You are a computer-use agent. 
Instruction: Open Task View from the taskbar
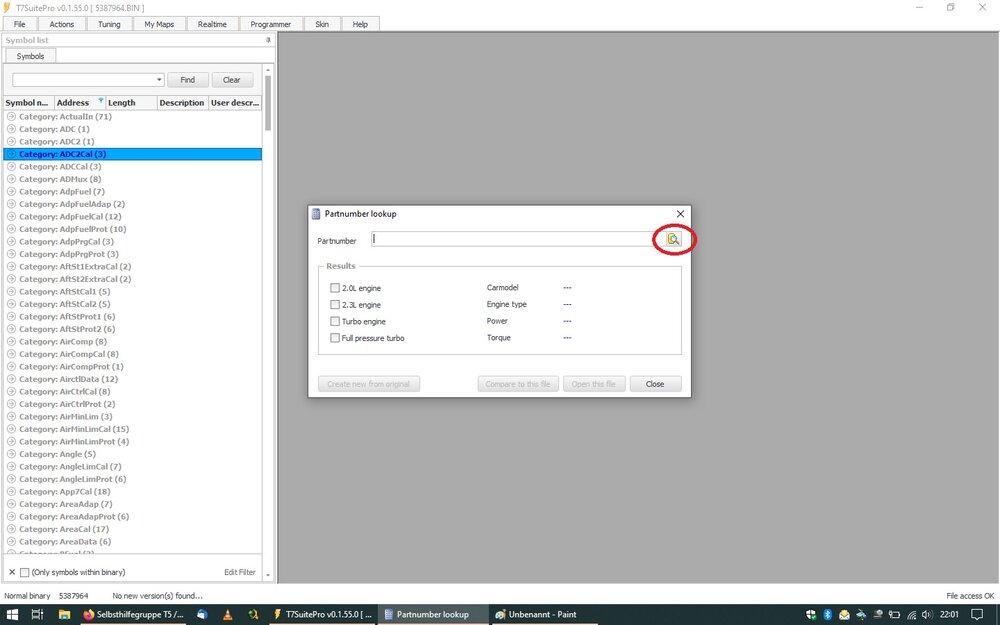click(x=37, y=615)
